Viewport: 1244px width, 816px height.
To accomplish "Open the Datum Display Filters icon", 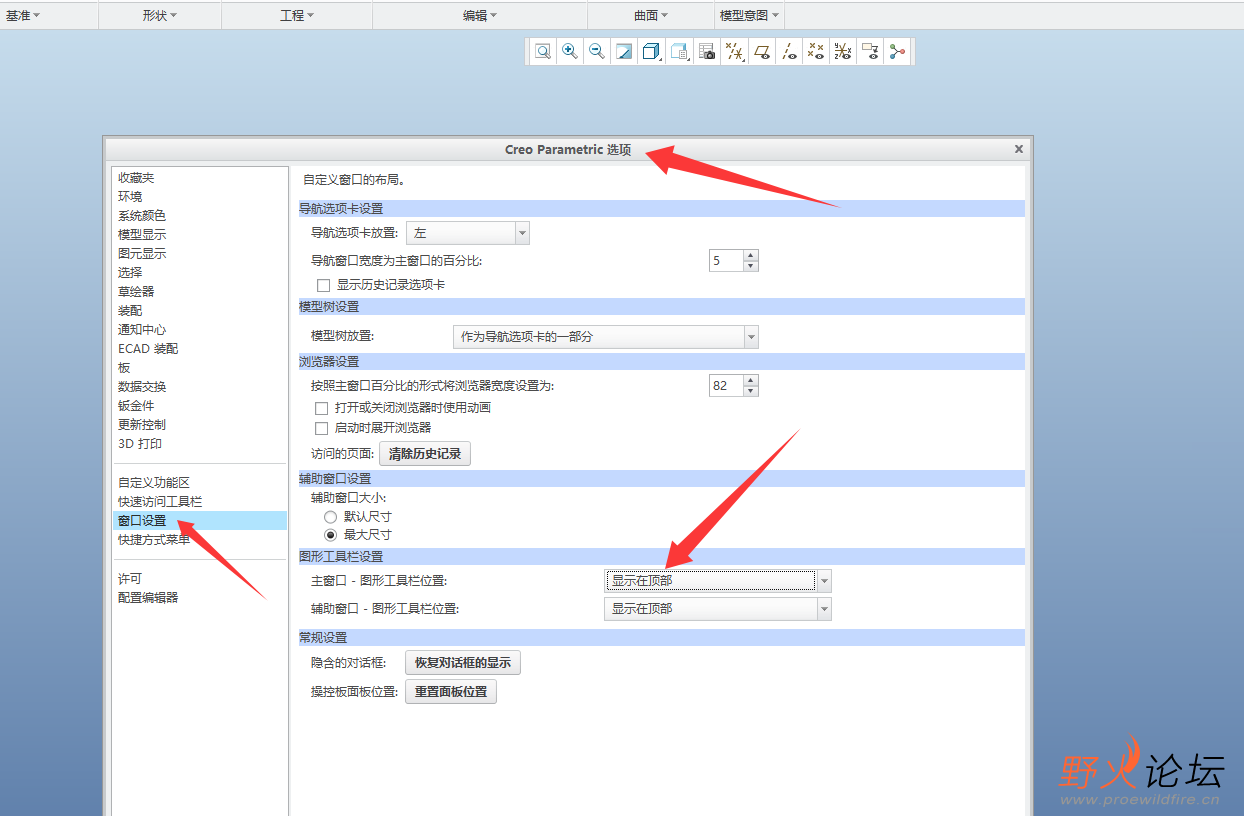I will click(734, 52).
